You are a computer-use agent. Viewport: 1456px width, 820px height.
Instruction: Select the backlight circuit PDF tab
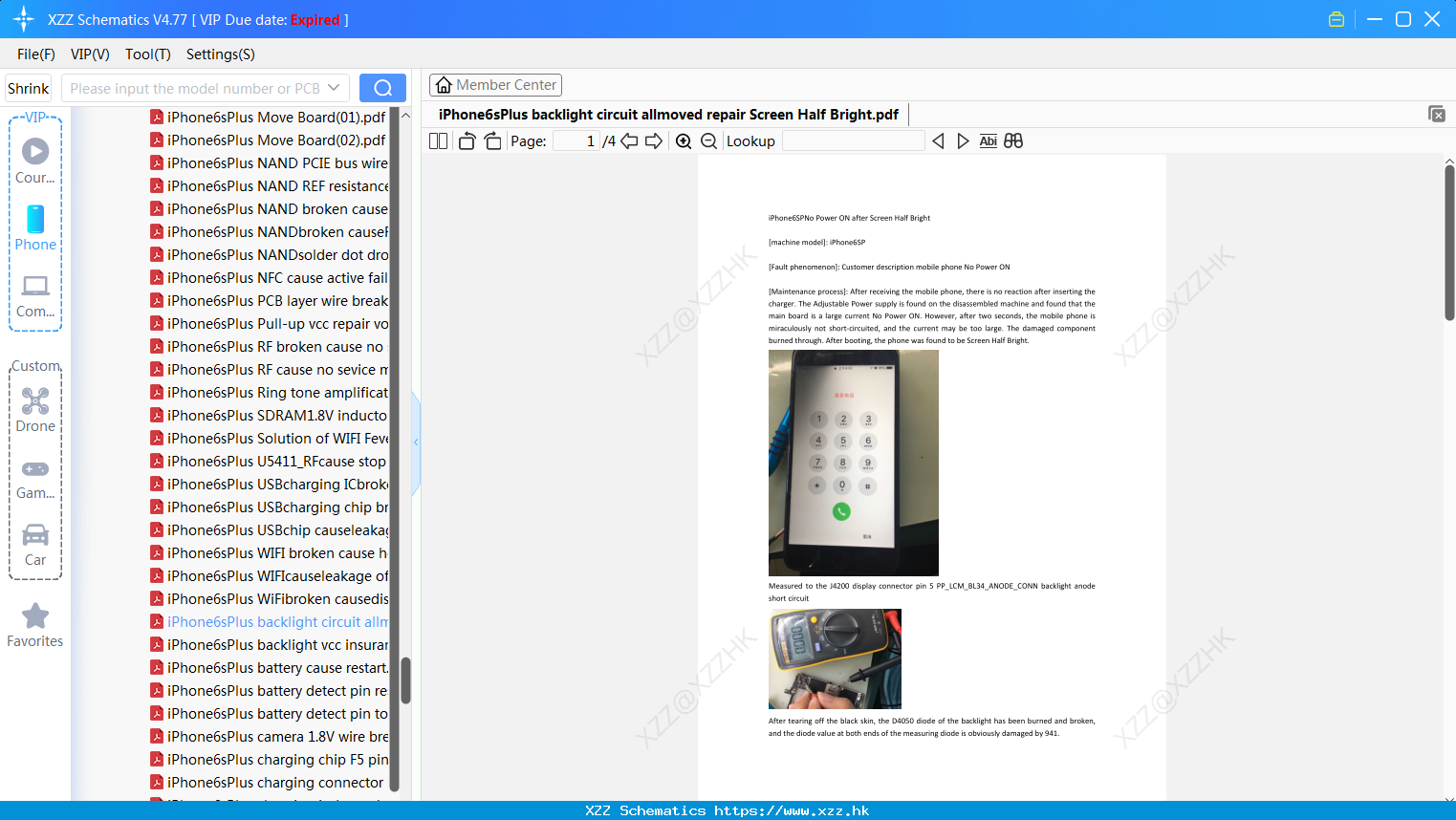pos(668,114)
